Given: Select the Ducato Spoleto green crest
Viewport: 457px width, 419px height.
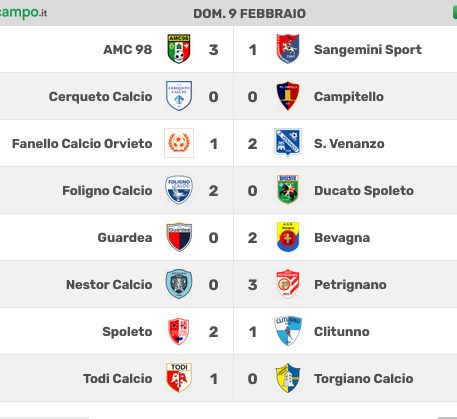Looking at the screenshot, I should [288, 190].
